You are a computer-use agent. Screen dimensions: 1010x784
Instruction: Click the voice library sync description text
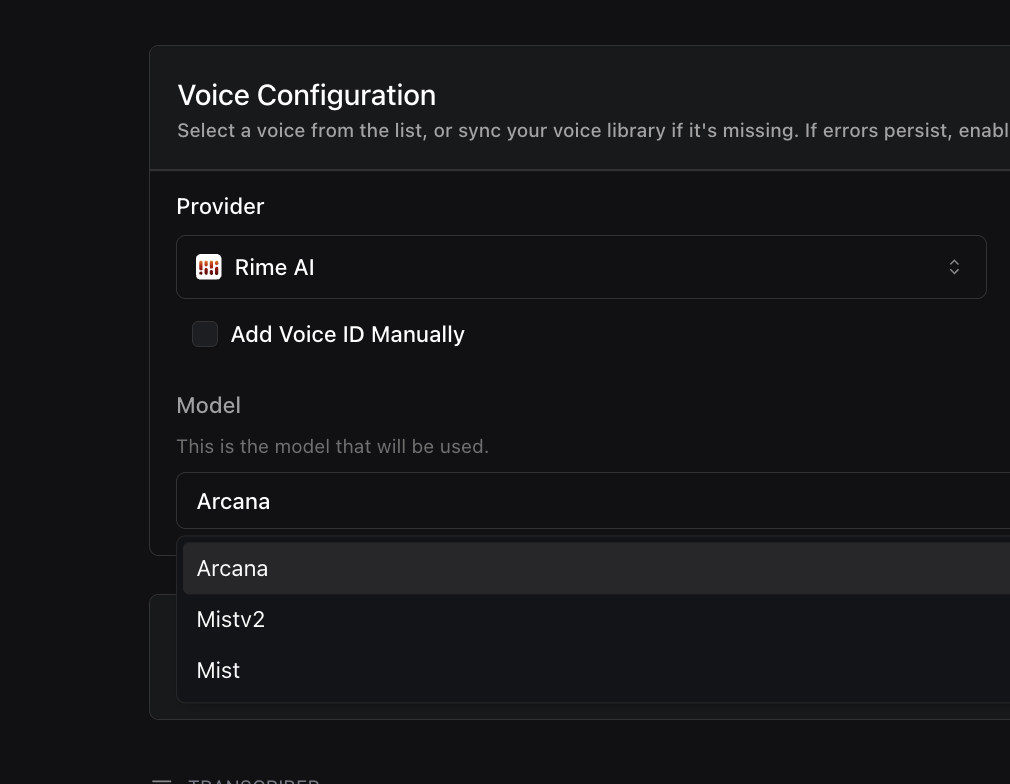[592, 131]
